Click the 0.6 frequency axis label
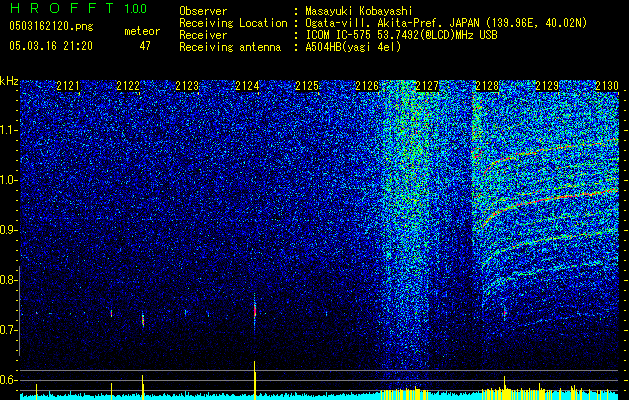The width and height of the screenshot is (629, 400). pos(9,380)
